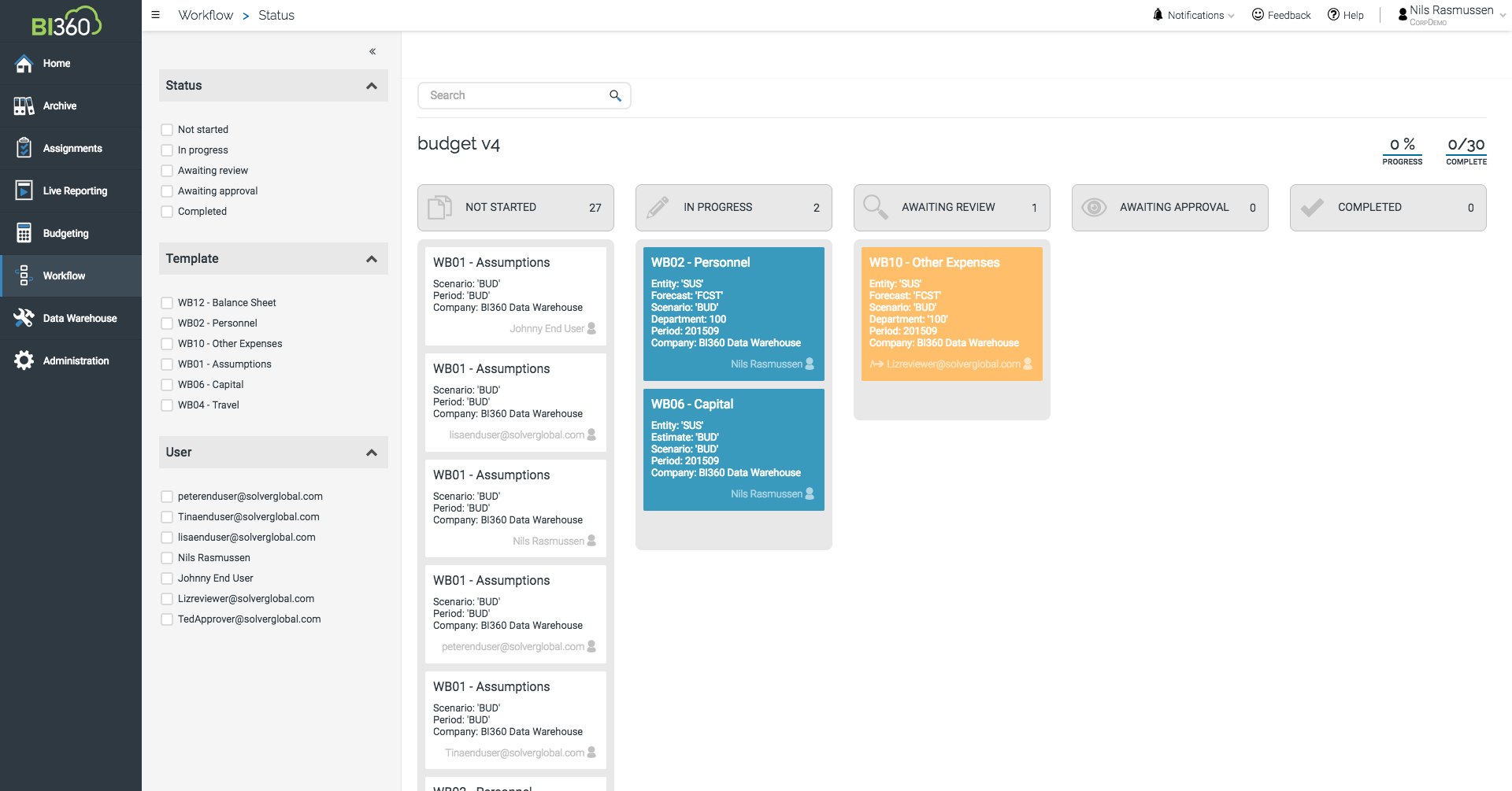Viewport: 1512px width, 791px height.
Task: Click the Workflow breadcrumb link
Action: 206,15
